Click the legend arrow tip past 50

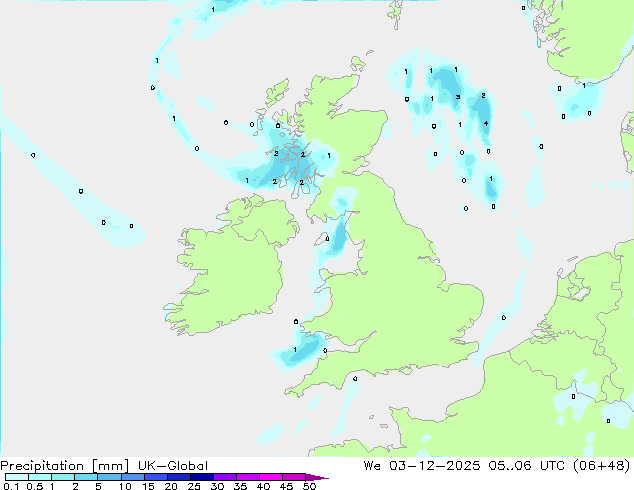322,478
